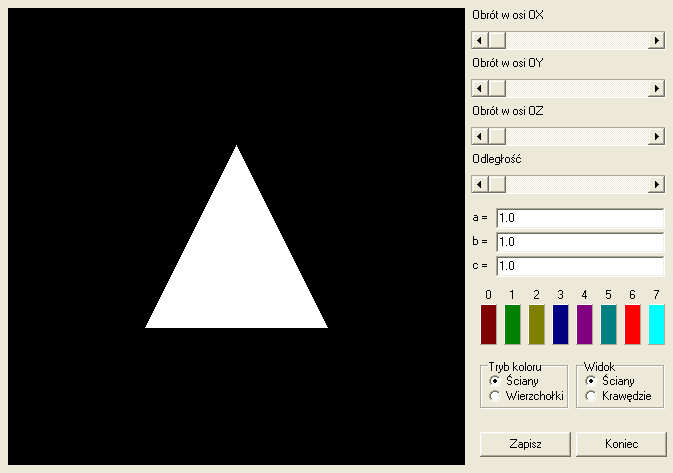This screenshot has width=673, height=473.
Task: Click the input field for parameter a
Action: click(x=579, y=218)
